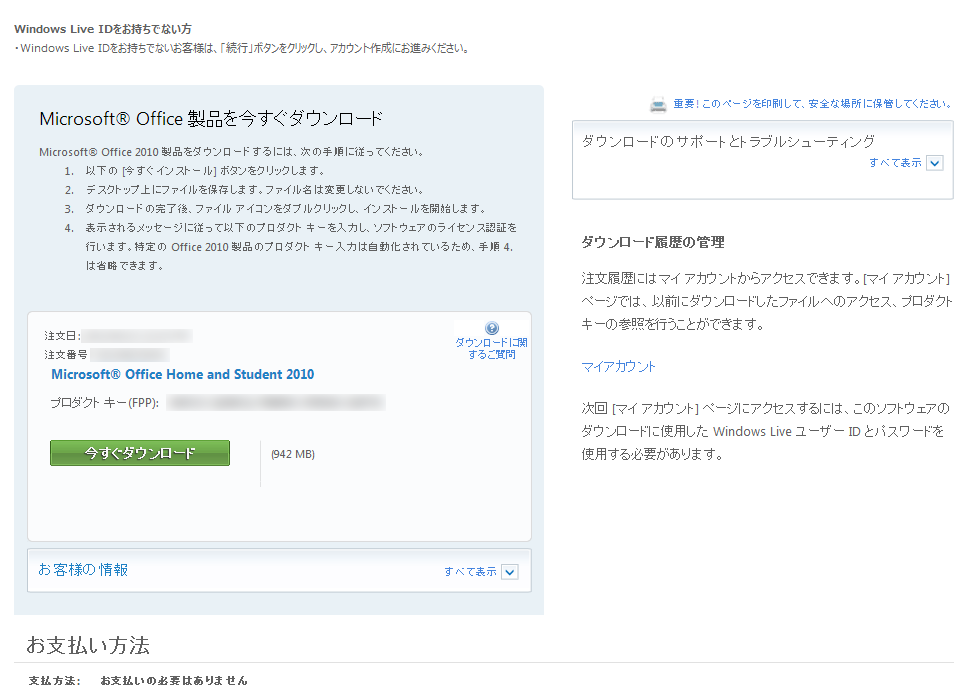Click Windows Live IDをお持ちでない方 heading

103,29
